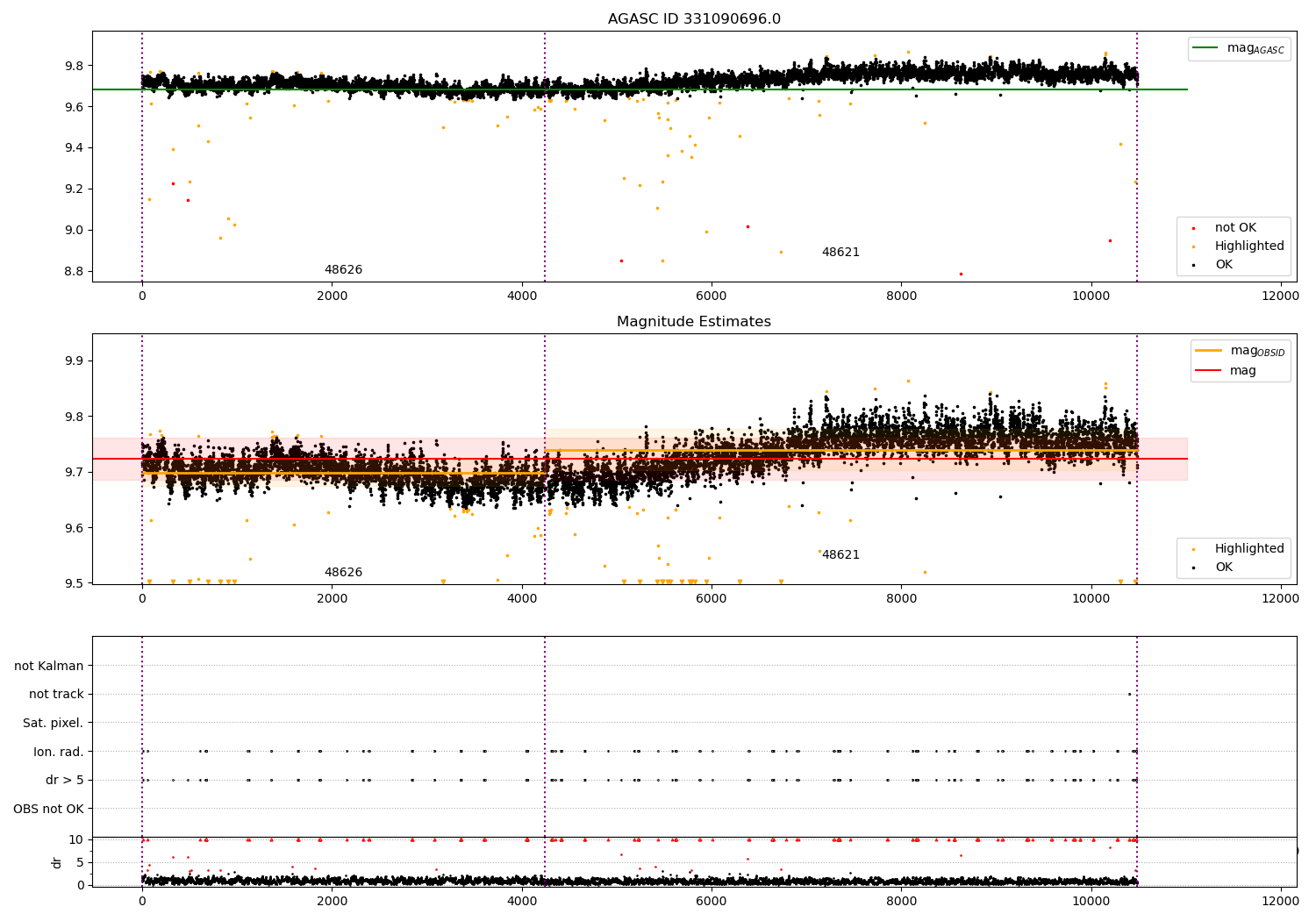The height and width of the screenshot is (921, 1316).
Task: Click the red 'mag' legend line sample
Action: 1208,371
